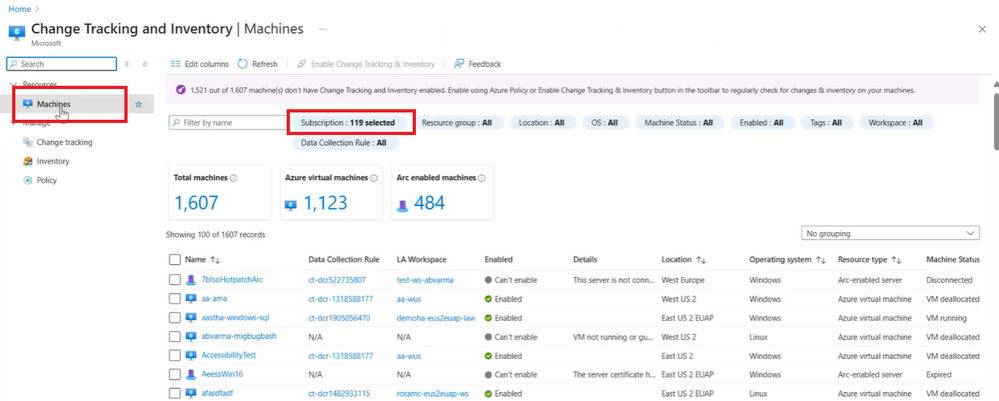Collapse the Resources section in sidebar

(13, 84)
